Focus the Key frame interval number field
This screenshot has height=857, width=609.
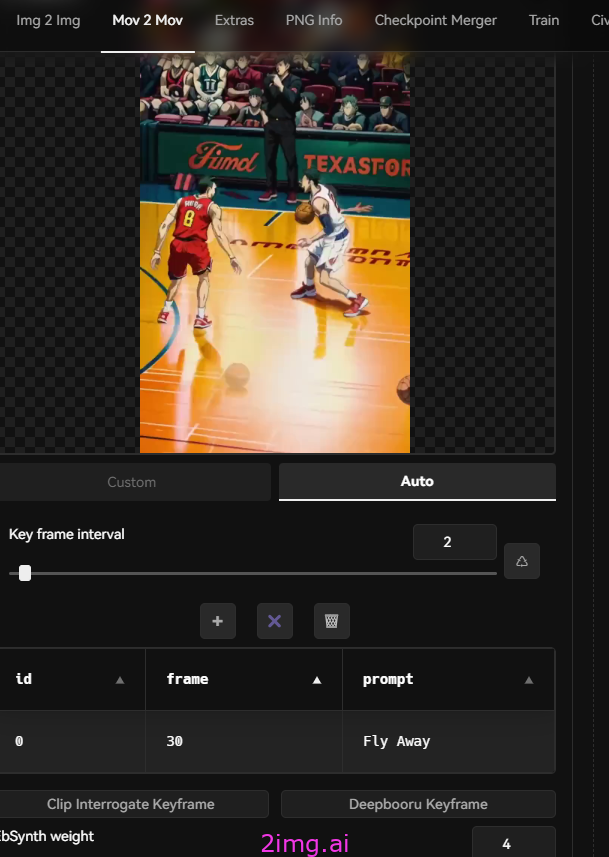point(454,542)
